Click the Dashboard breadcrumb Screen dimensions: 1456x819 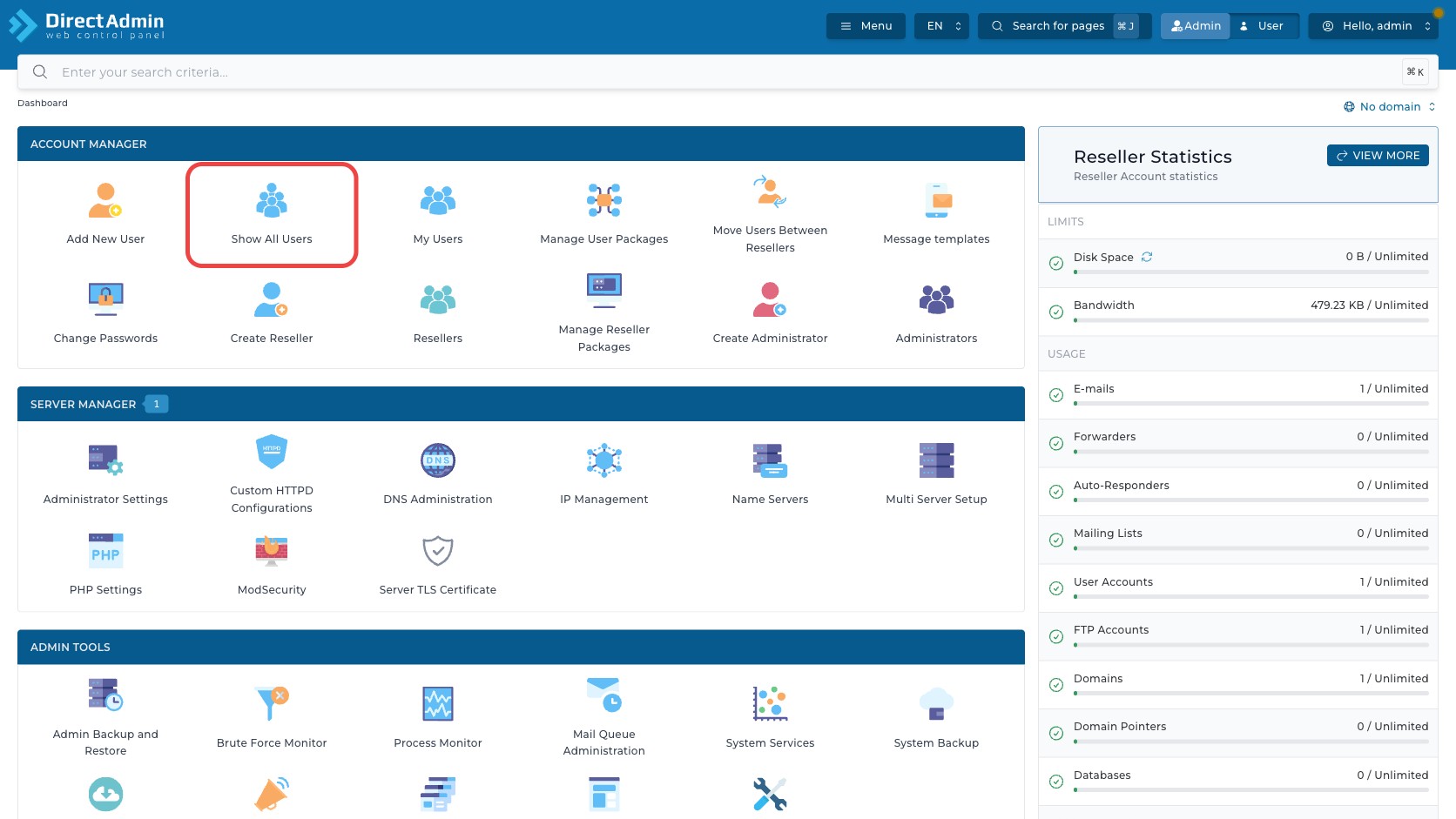[43, 103]
